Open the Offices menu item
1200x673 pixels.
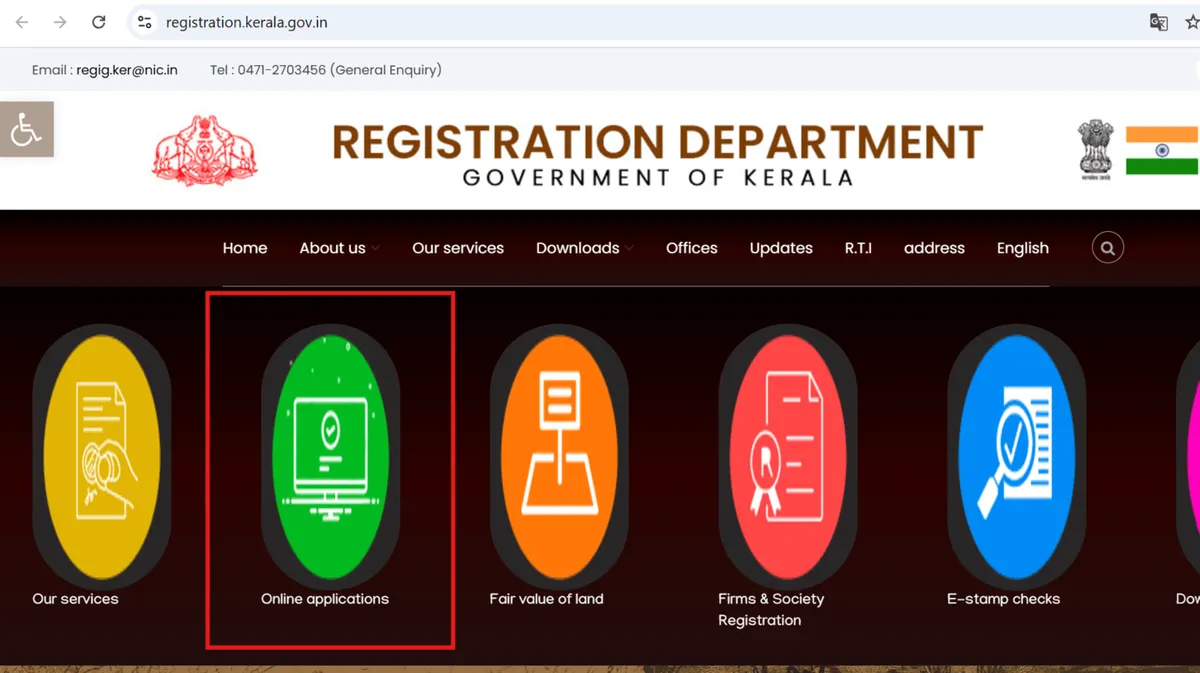(x=691, y=248)
